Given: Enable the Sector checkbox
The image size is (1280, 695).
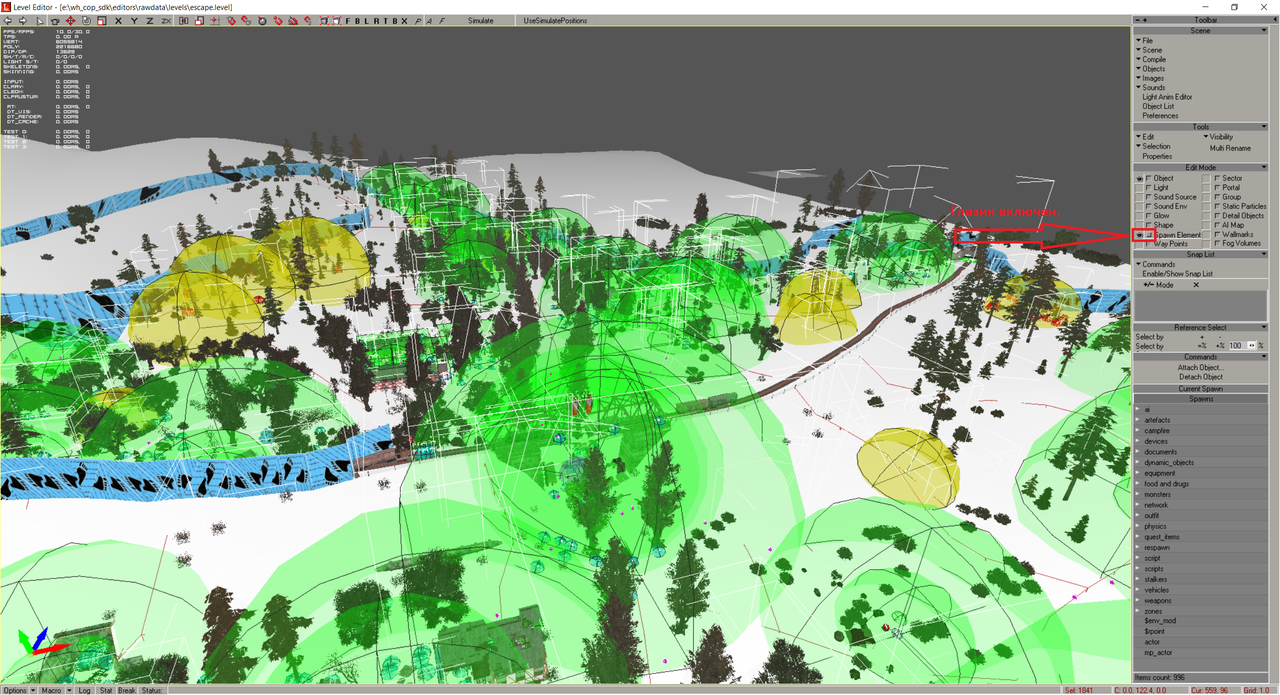Looking at the screenshot, I should 1217,179.
